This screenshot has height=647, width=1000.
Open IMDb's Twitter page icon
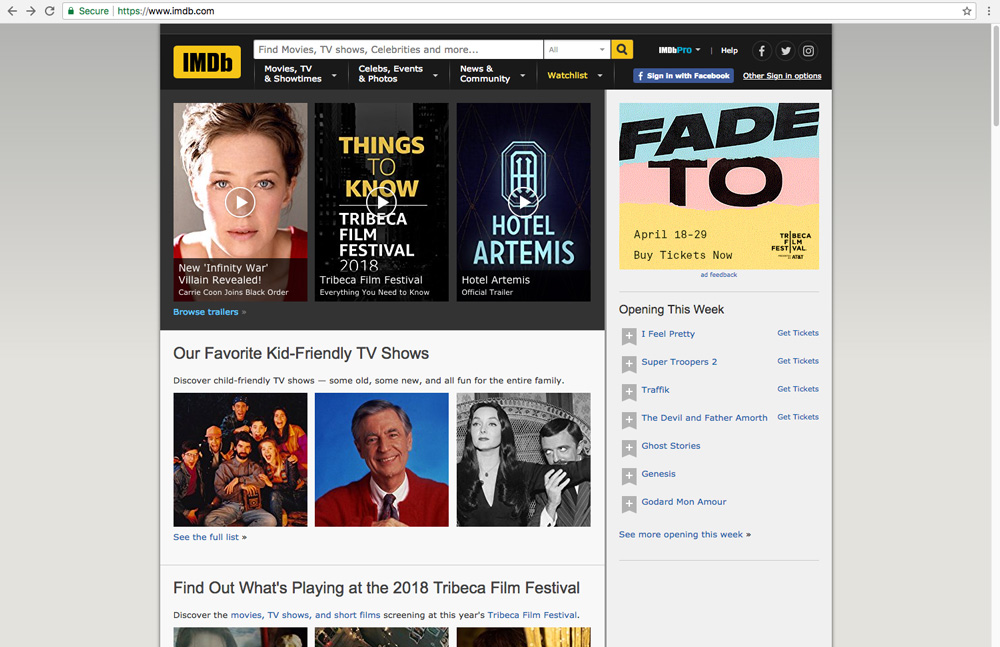coord(785,50)
